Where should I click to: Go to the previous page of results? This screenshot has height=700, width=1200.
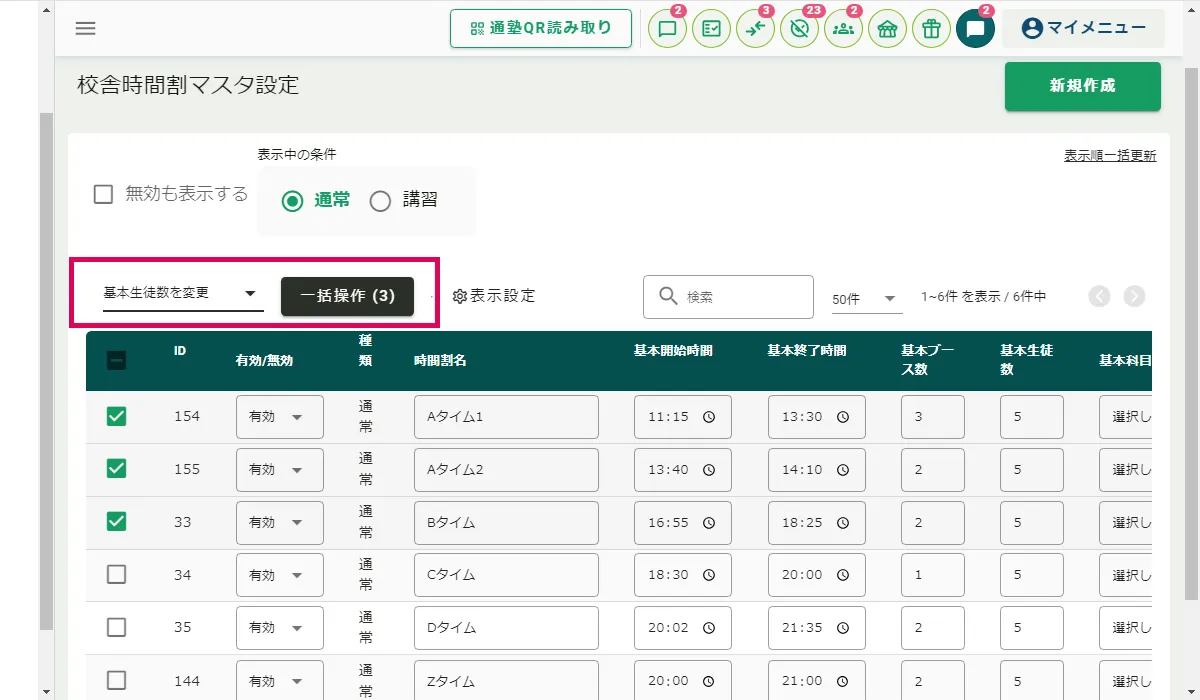coord(1100,296)
